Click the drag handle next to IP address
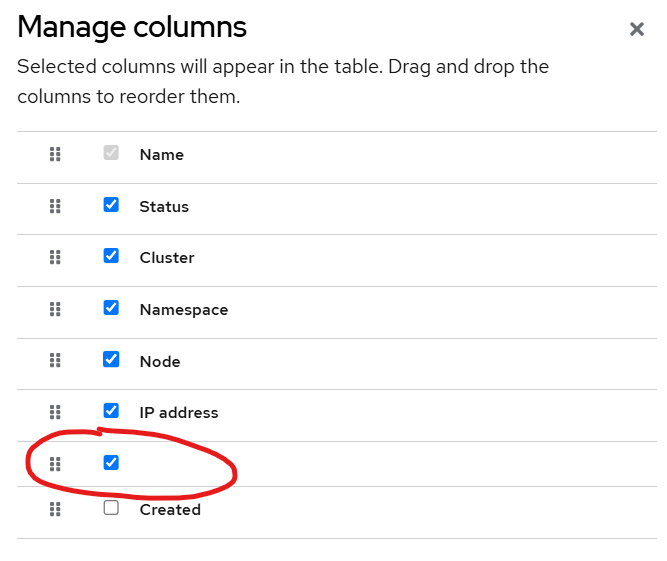 click(55, 412)
